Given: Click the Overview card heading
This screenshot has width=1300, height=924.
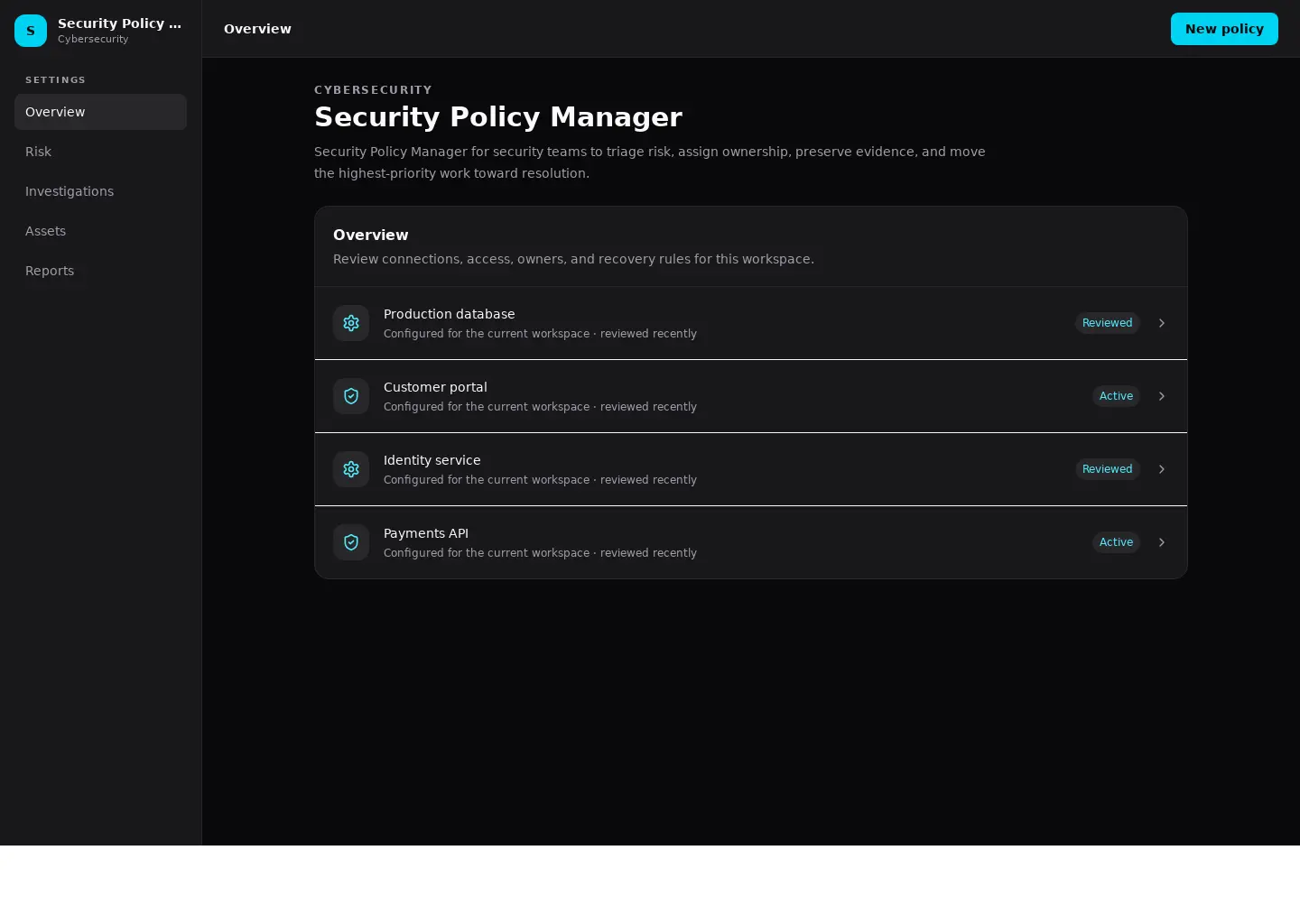Looking at the screenshot, I should pos(370,235).
